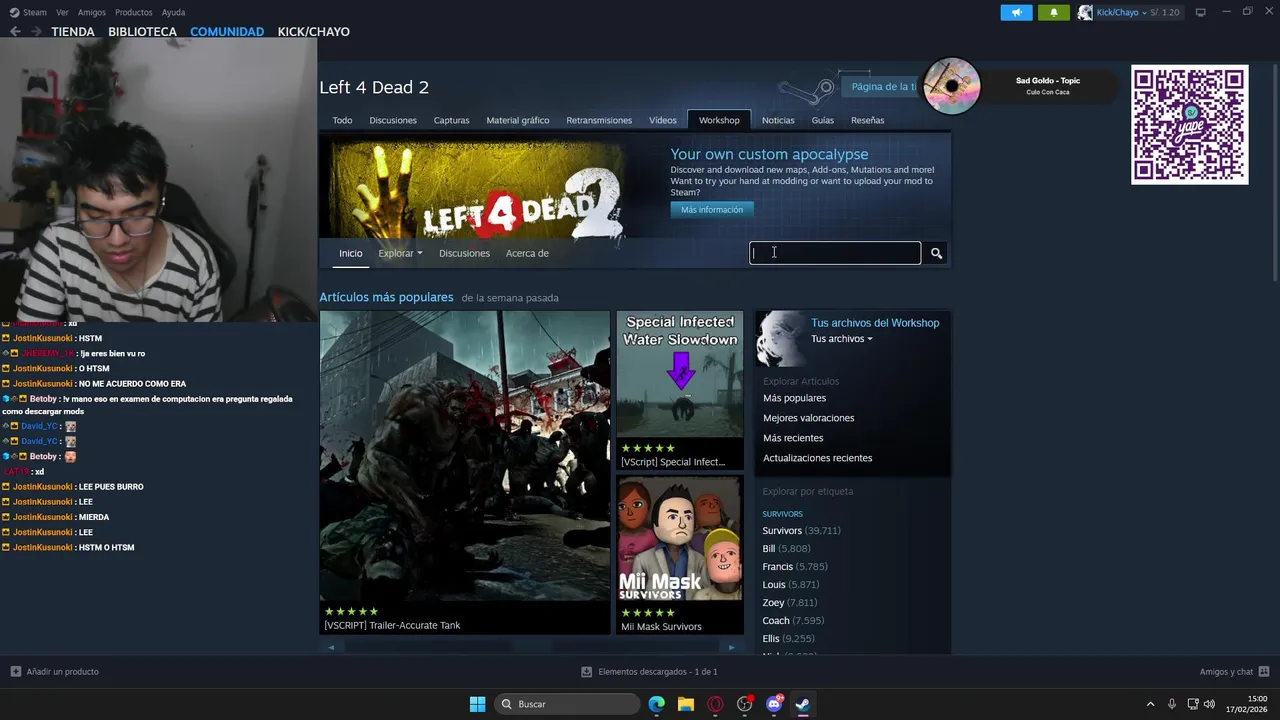Open Discord from the taskbar
The image size is (1280, 720).
coord(774,704)
